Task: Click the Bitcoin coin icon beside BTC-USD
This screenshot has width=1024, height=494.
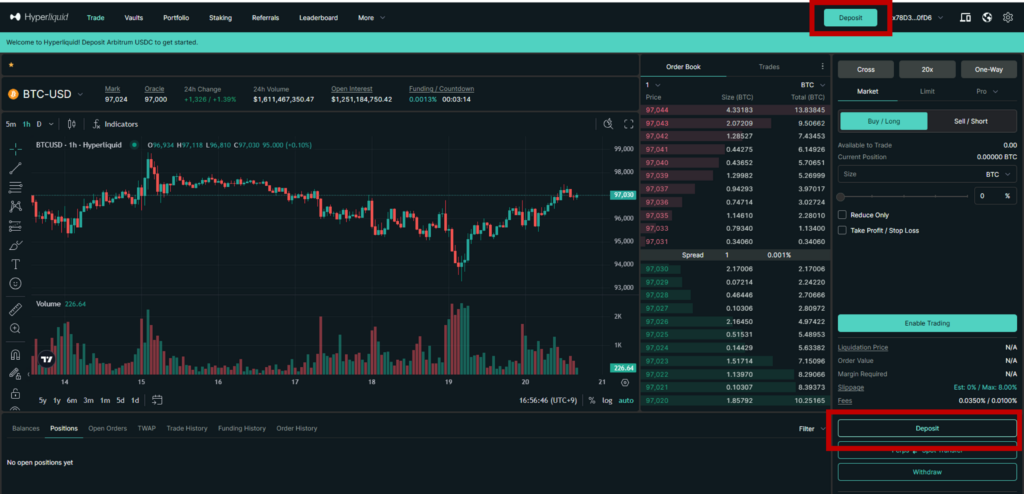Action: tap(13, 95)
